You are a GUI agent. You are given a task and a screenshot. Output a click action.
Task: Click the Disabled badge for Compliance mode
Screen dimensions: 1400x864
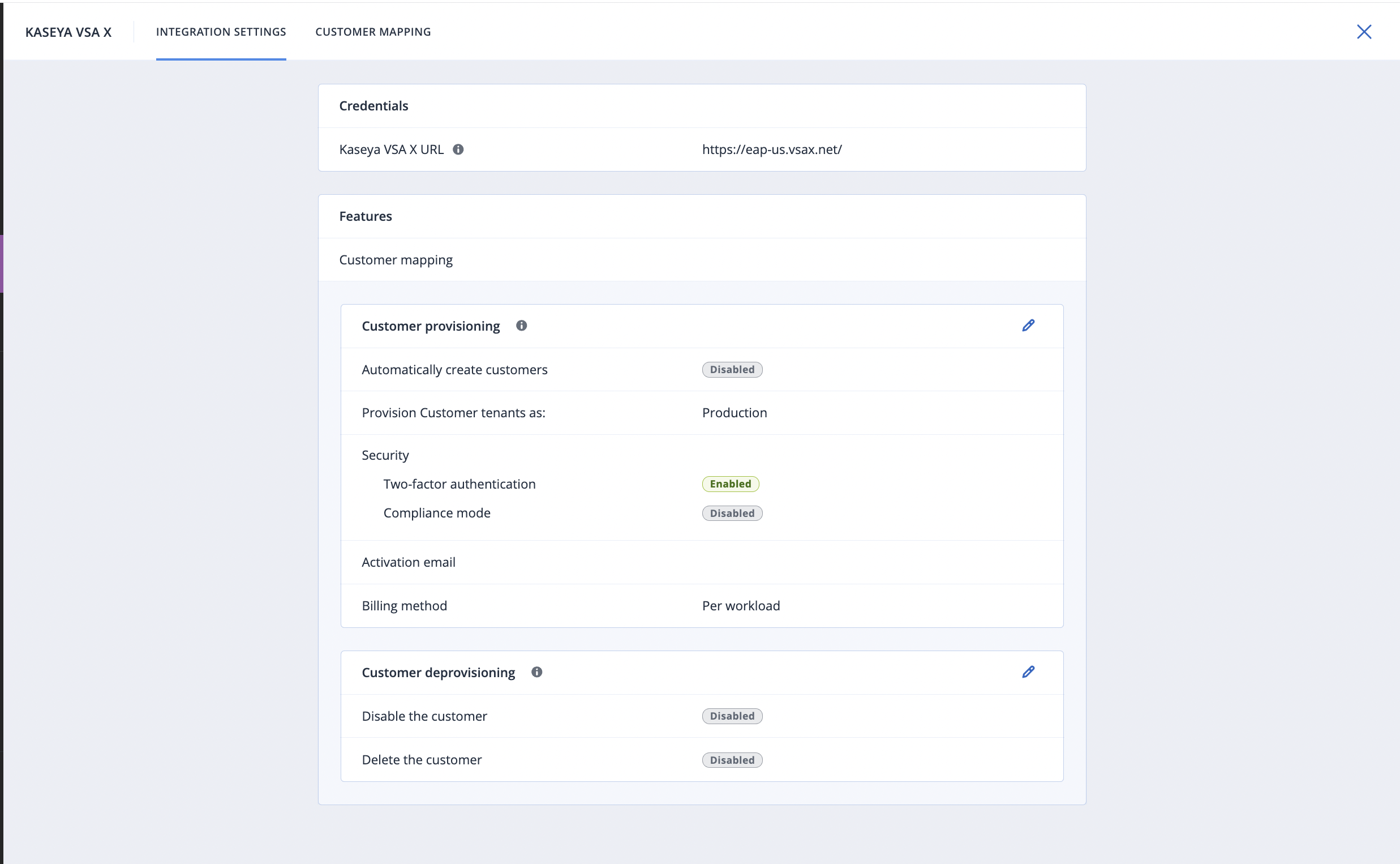[732, 513]
